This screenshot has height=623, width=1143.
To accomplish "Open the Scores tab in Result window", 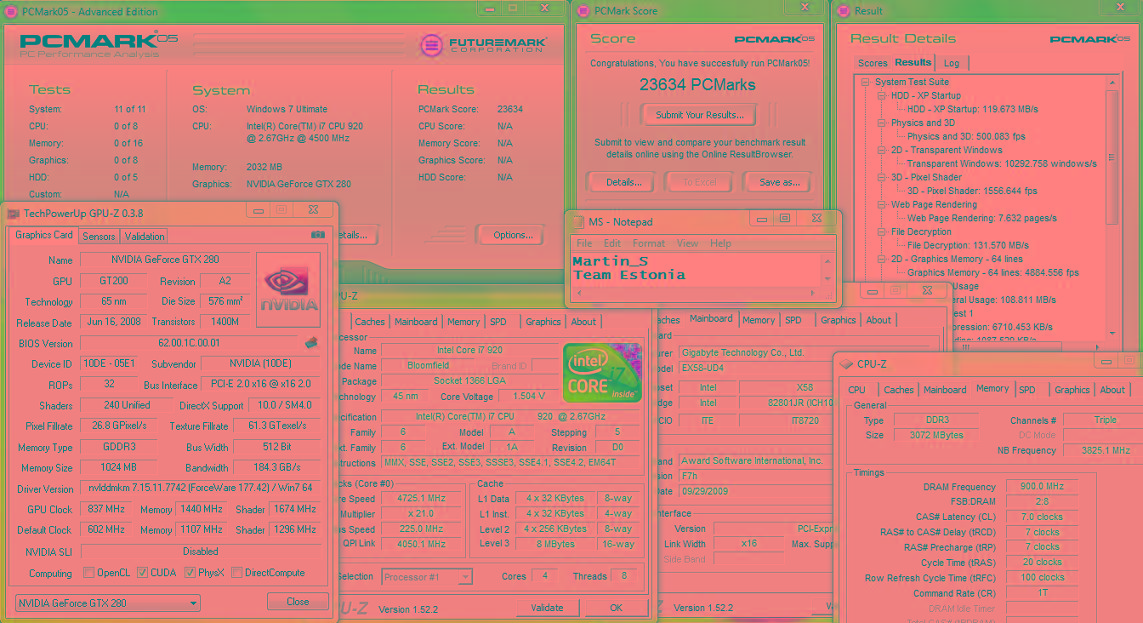I will point(873,63).
